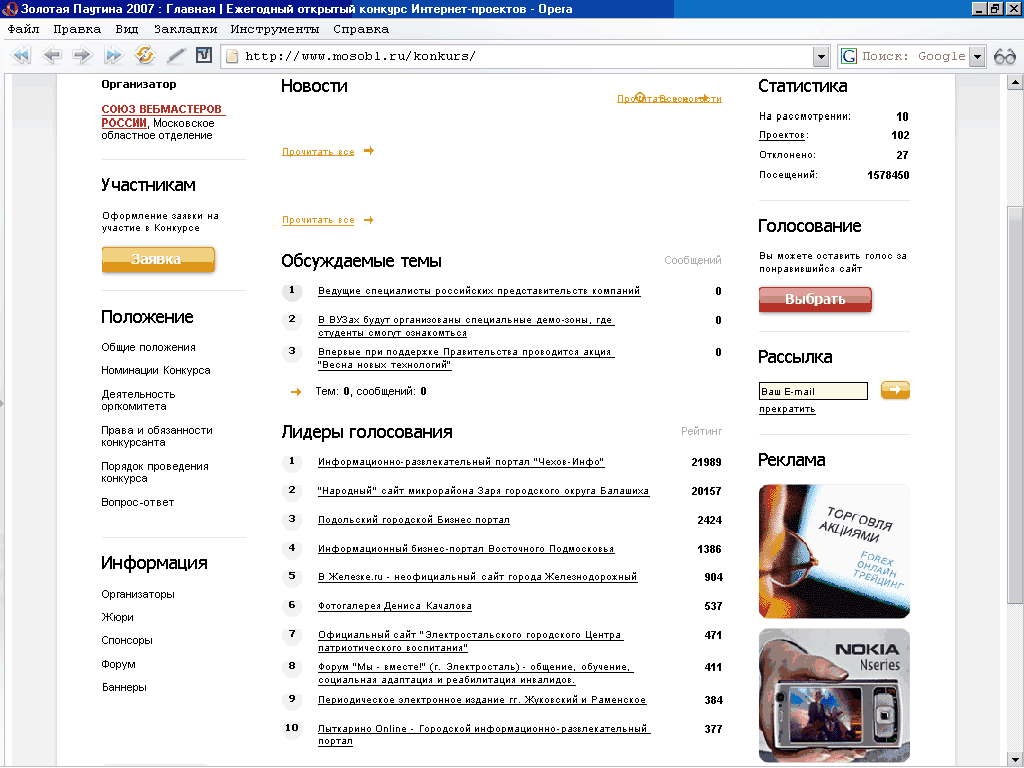Image resolution: width=1024 pixels, height=768 pixels.
Task: Click the Forward arrow icon
Action: [82, 56]
